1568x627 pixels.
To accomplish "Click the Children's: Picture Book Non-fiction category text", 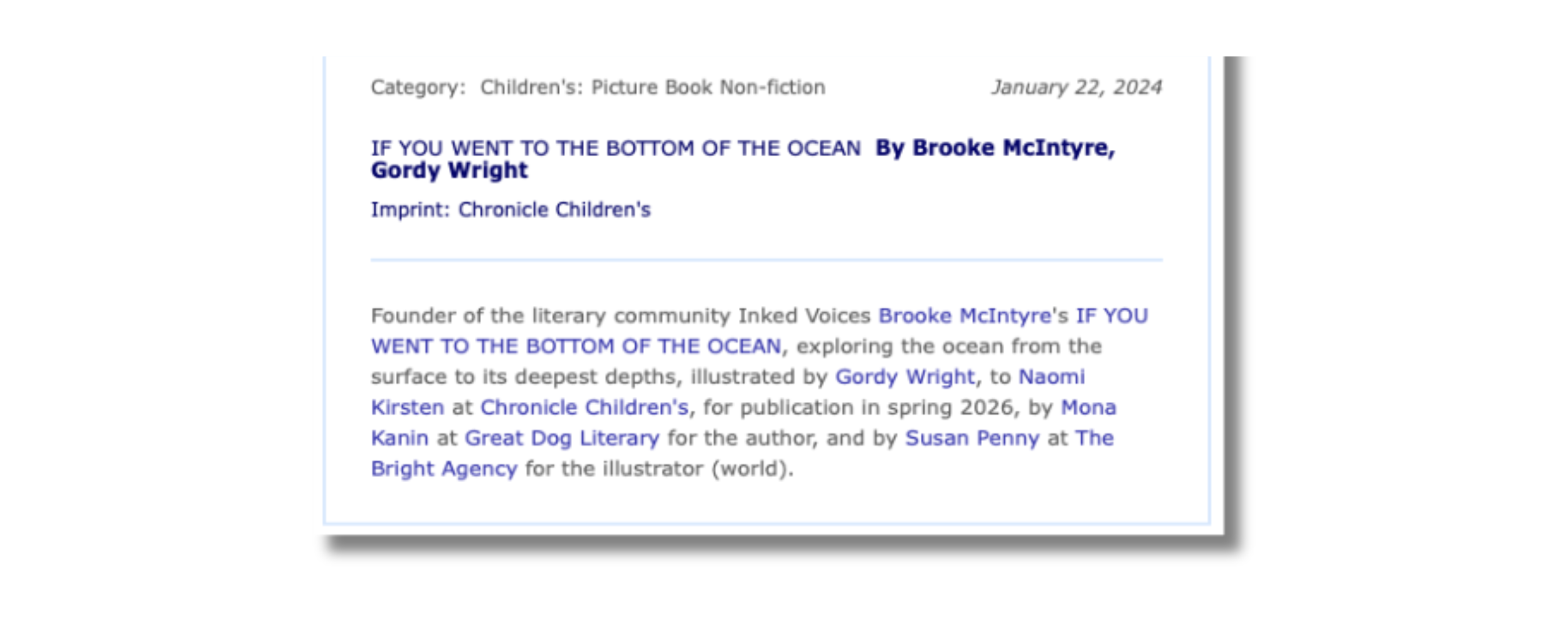I will click(652, 87).
